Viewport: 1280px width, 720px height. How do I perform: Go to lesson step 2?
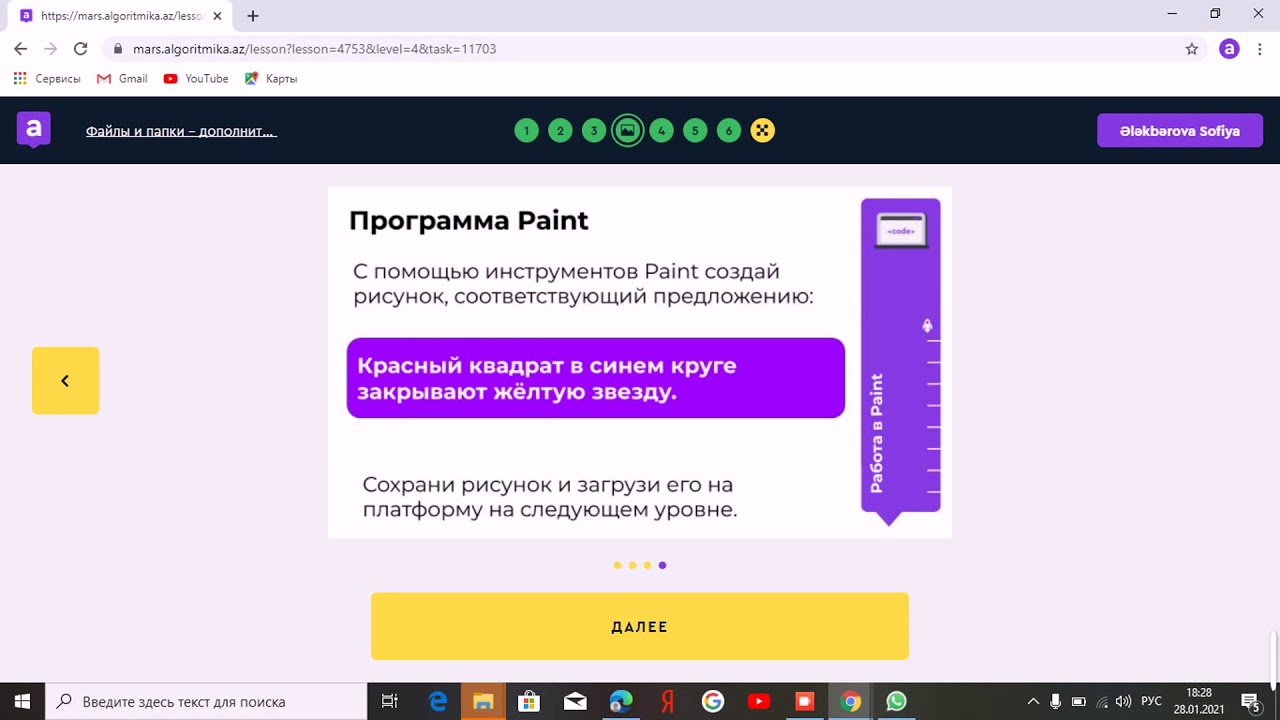coord(560,131)
